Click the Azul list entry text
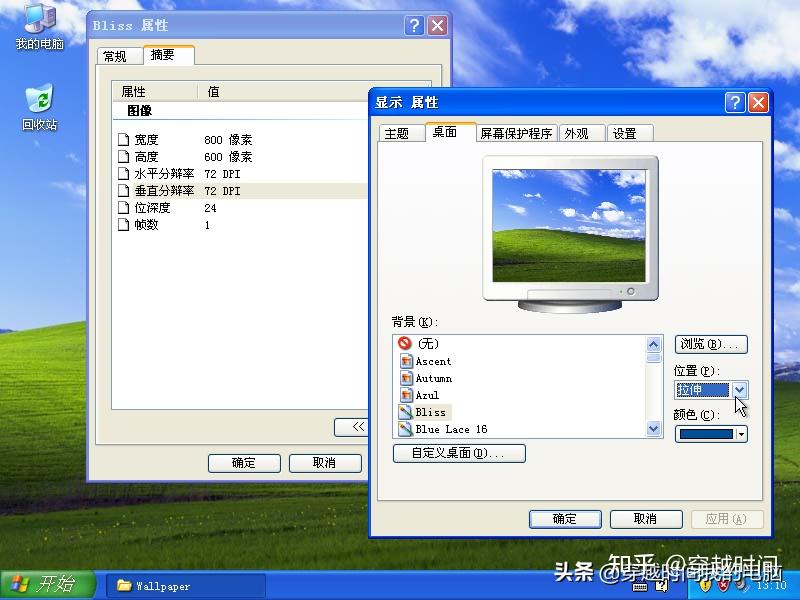 (427, 395)
